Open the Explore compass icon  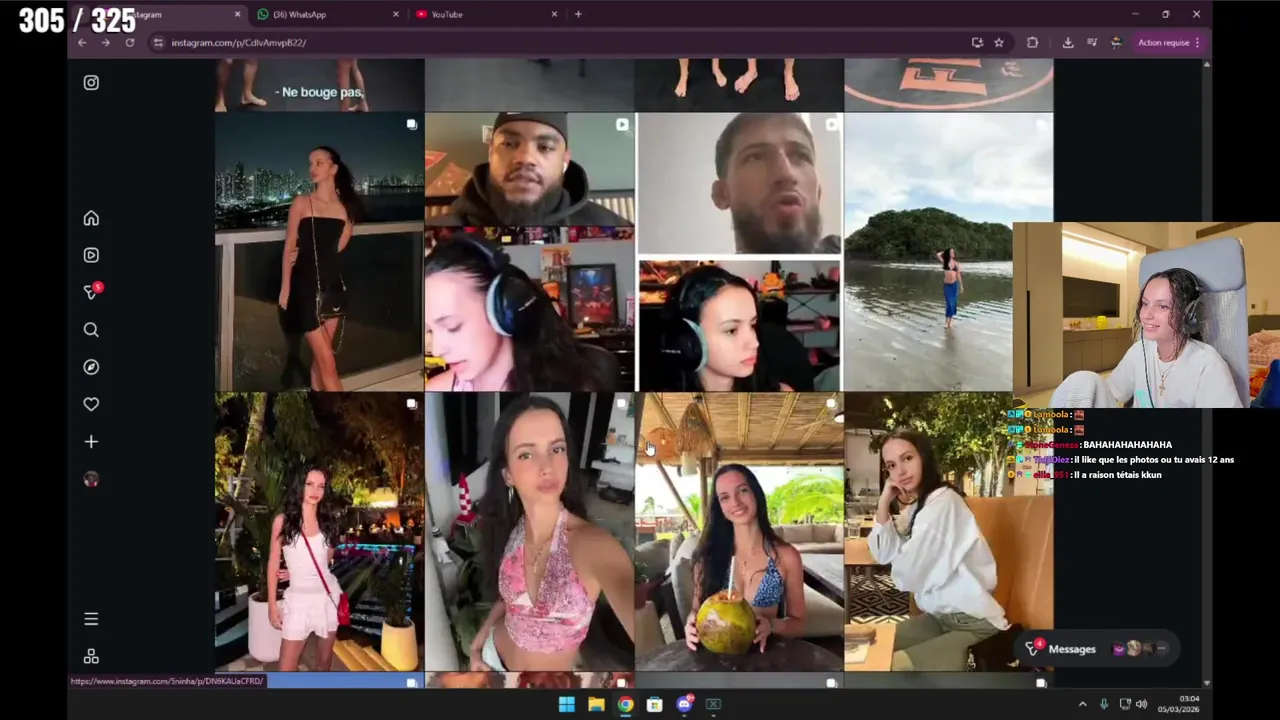[x=91, y=367]
